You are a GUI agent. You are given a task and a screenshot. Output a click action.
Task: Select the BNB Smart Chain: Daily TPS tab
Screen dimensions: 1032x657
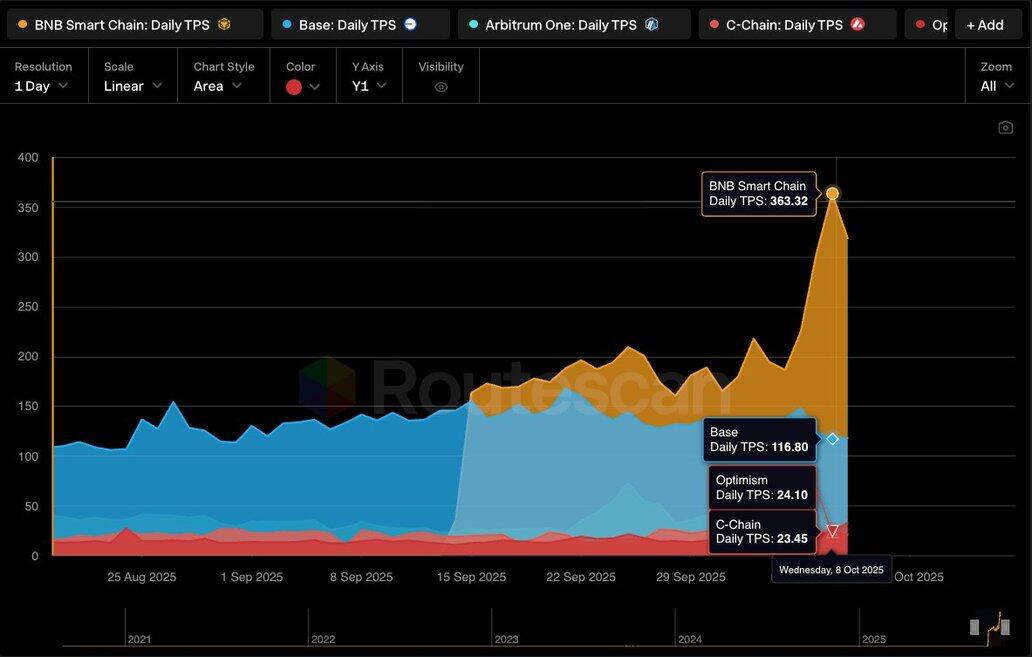coord(122,24)
